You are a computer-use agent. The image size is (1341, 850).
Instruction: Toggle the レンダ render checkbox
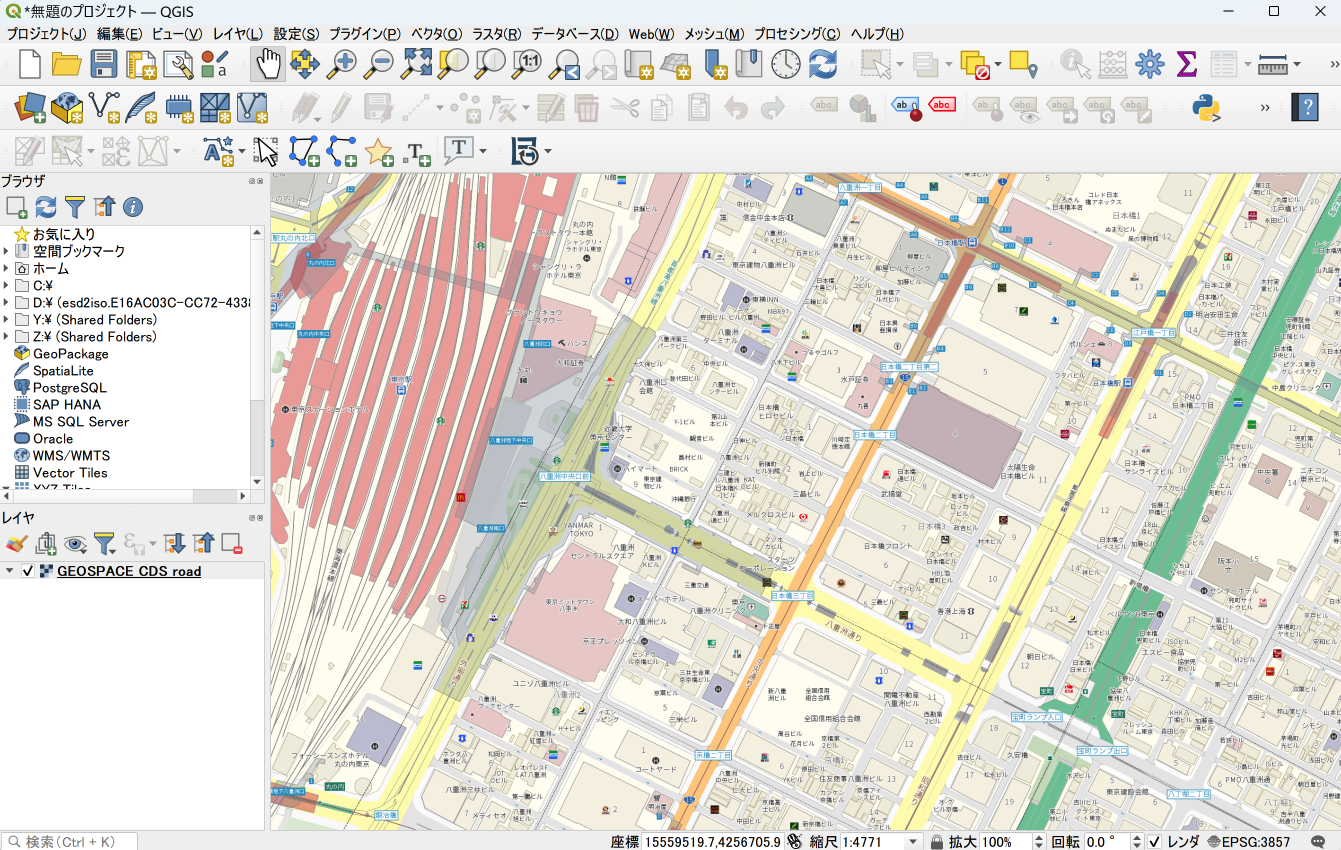click(x=1156, y=841)
